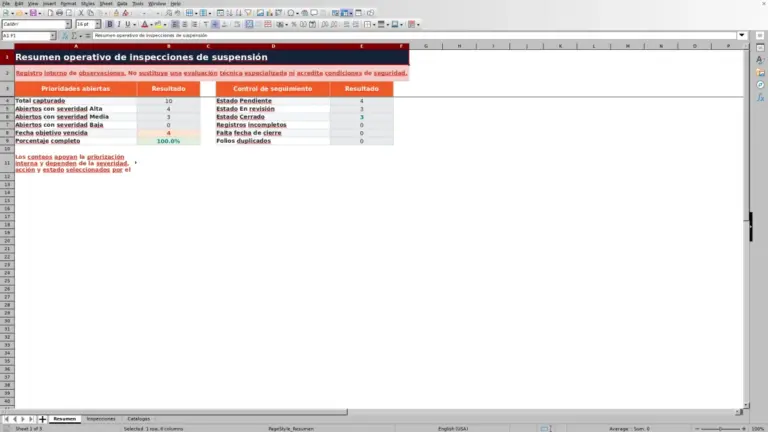
Task: Open the Gallery deck in the sidebar
Action: (760, 72)
